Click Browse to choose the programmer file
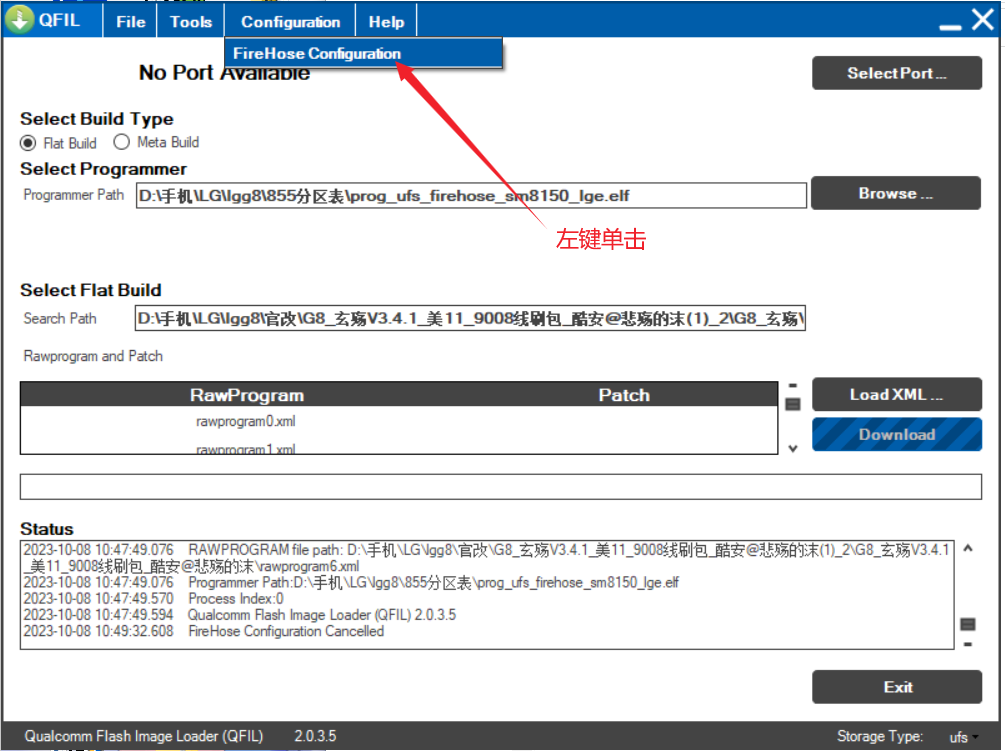1005x751 pixels. [x=895, y=194]
